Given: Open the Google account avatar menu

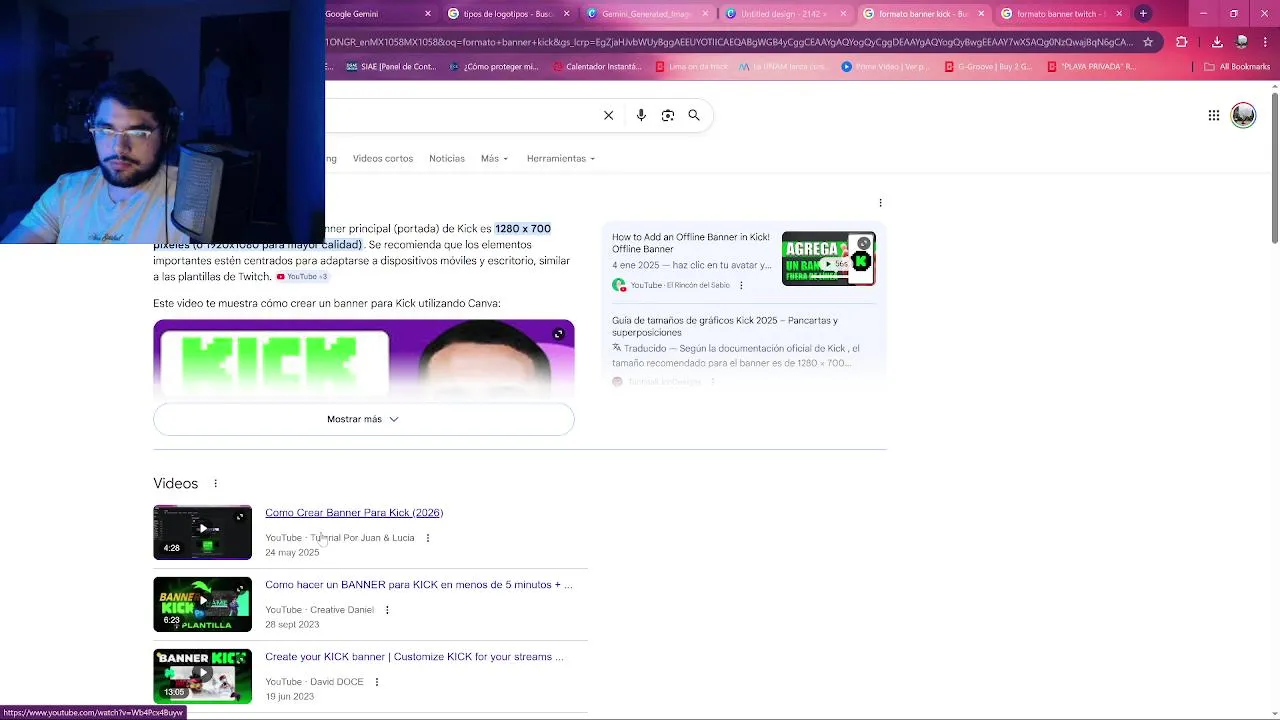Looking at the screenshot, I should click(1243, 115).
